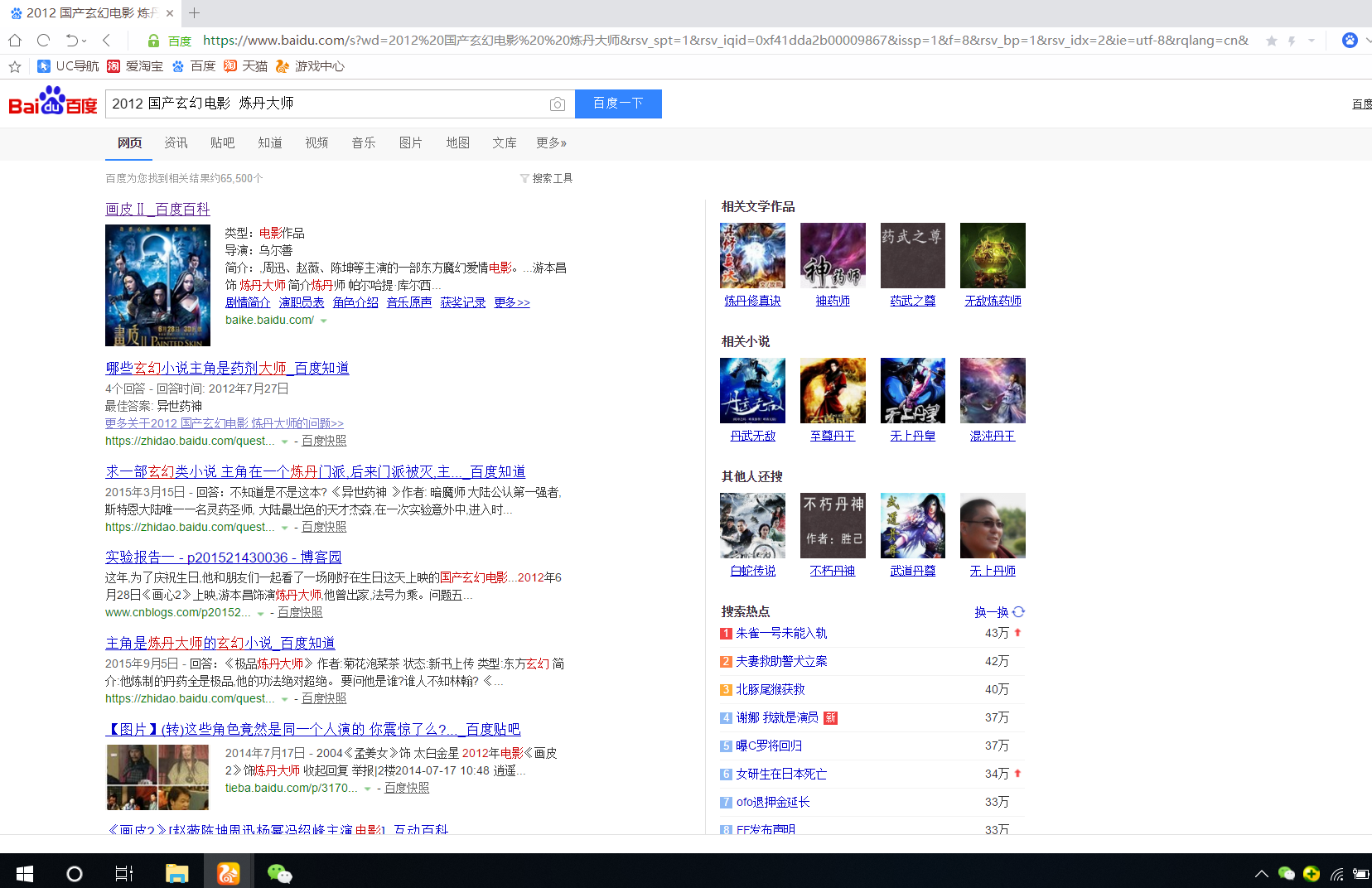Click the lightning speed-mode icon in address bar
The image size is (1372, 888).
(1292, 41)
